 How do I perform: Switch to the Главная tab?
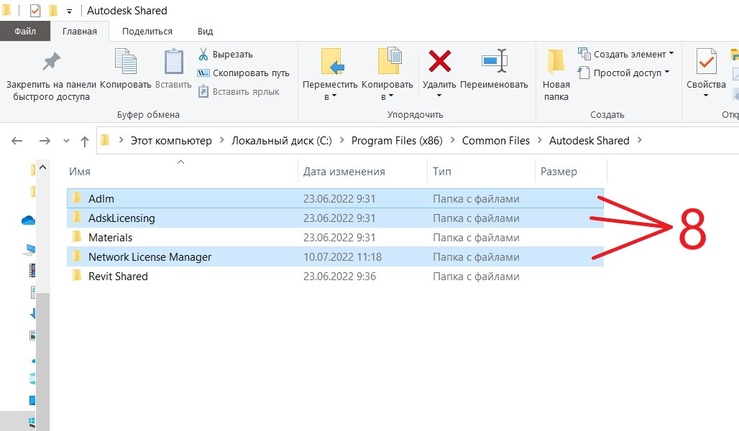[80, 31]
